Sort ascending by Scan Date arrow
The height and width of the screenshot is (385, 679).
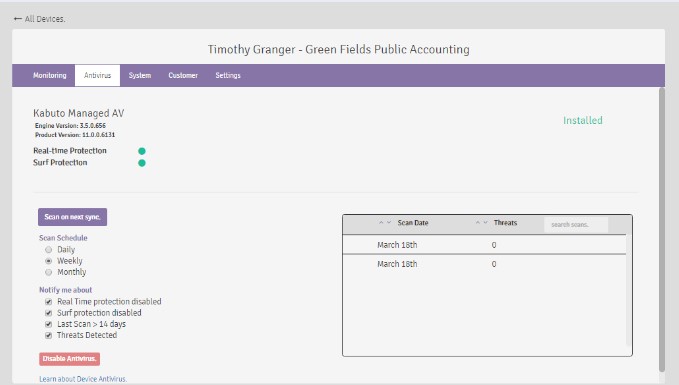tap(381, 223)
